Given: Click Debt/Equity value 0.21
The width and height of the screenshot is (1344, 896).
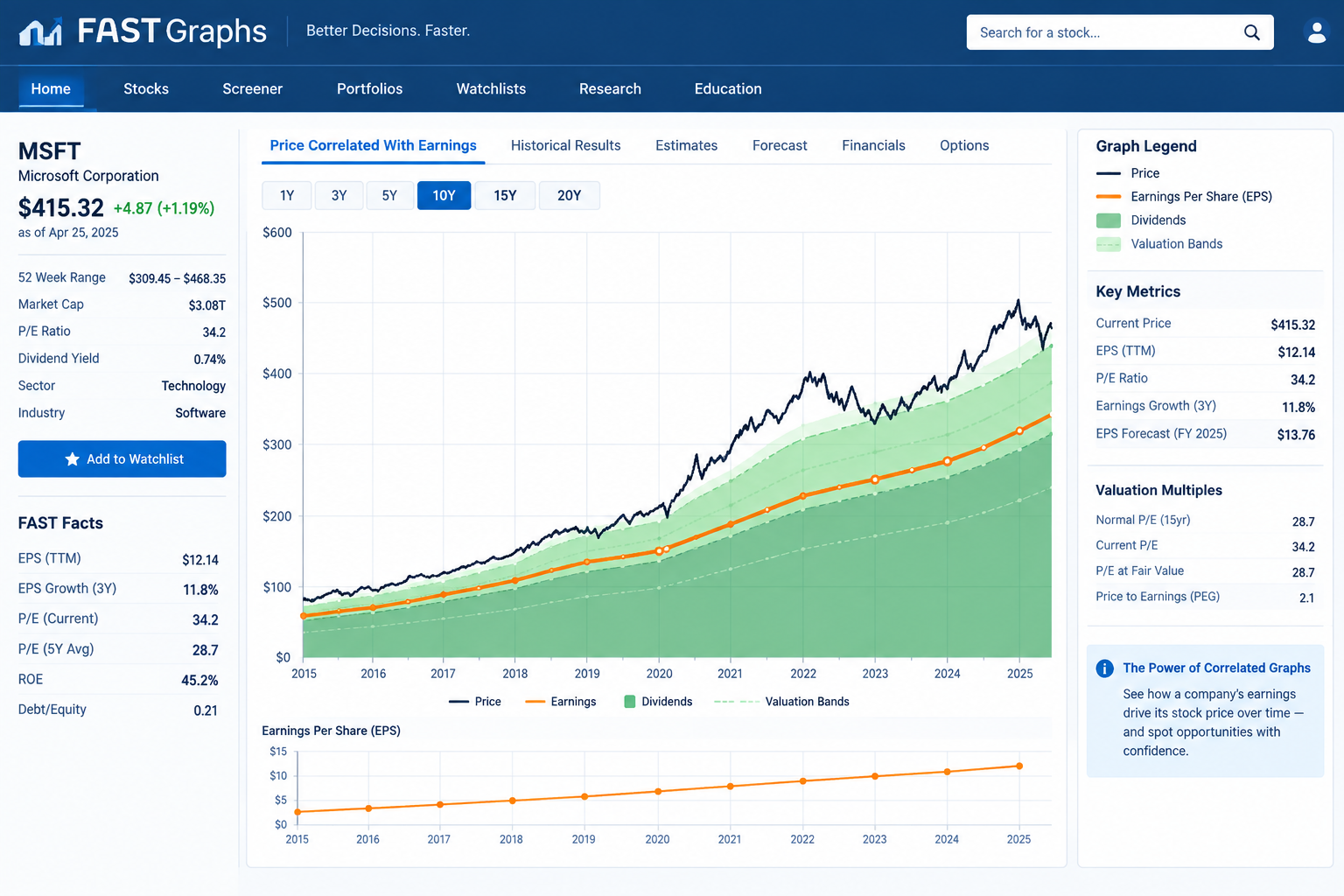Looking at the screenshot, I should click(206, 710).
